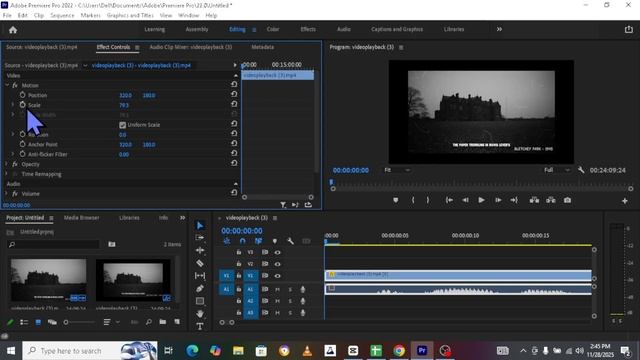Screen dimensions: 640x360
Task: Select the Track Select Forward tool
Action: pyautogui.click(x=200, y=238)
